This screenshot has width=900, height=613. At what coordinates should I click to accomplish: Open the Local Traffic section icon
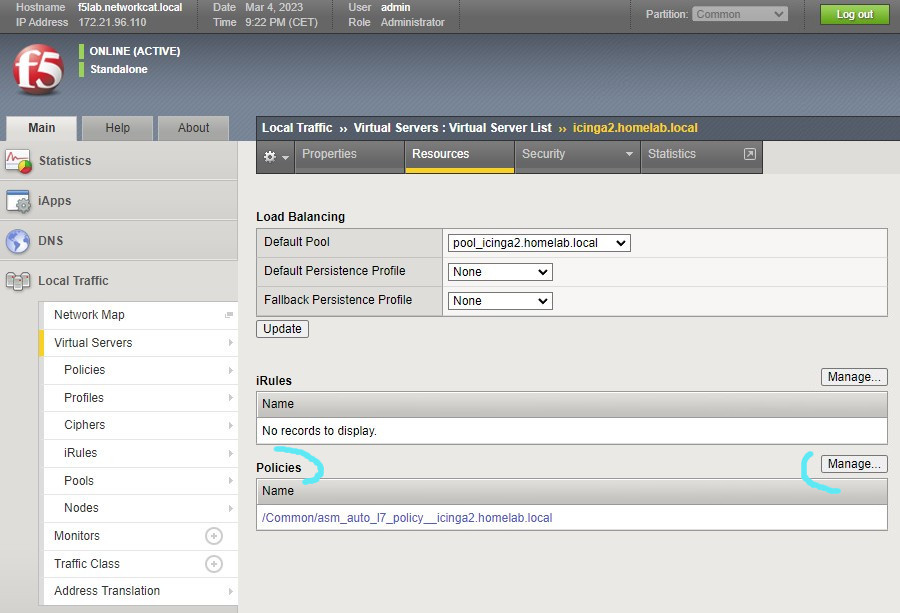[x=18, y=281]
